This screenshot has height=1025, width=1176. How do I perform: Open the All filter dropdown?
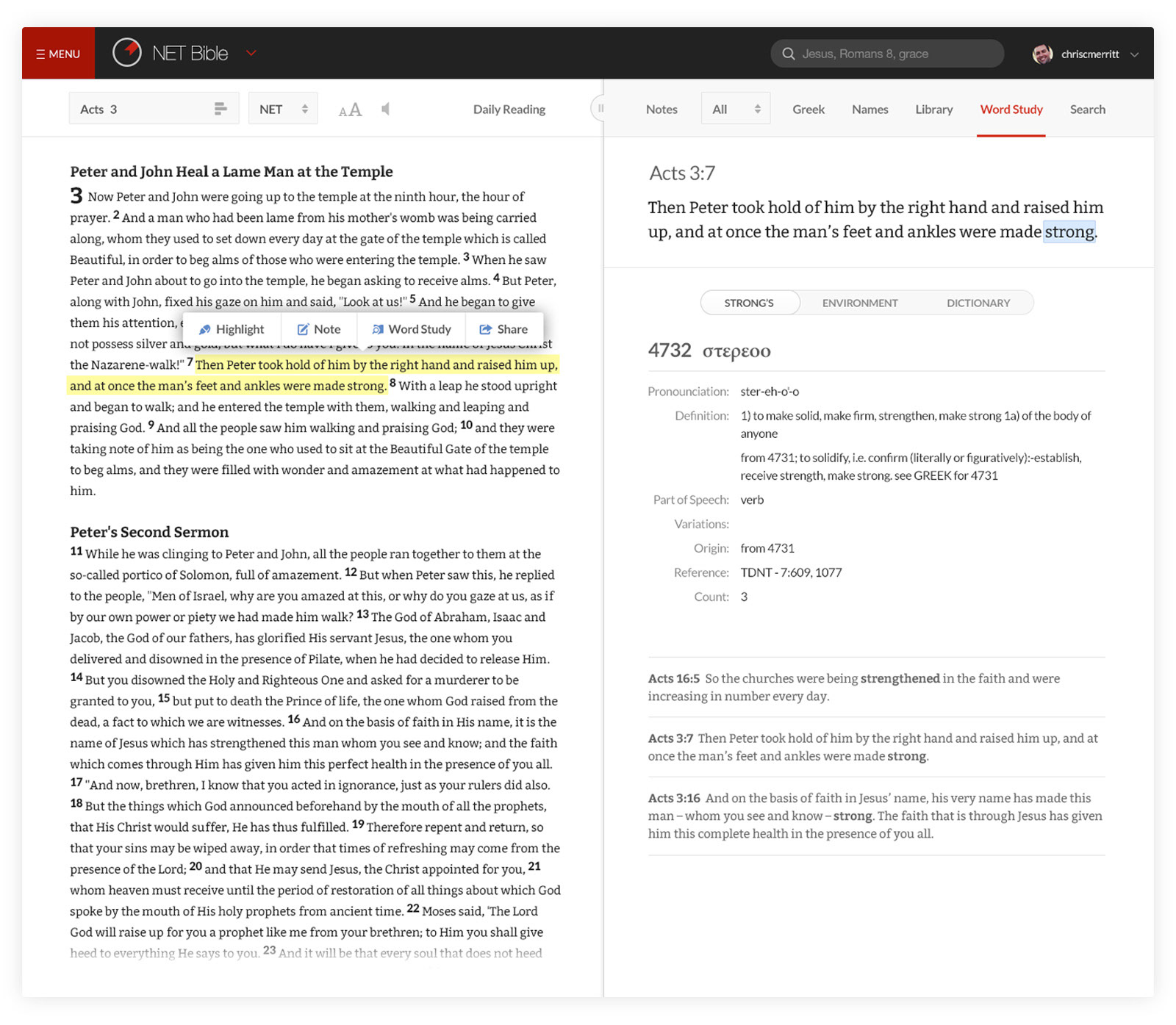pos(736,109)
